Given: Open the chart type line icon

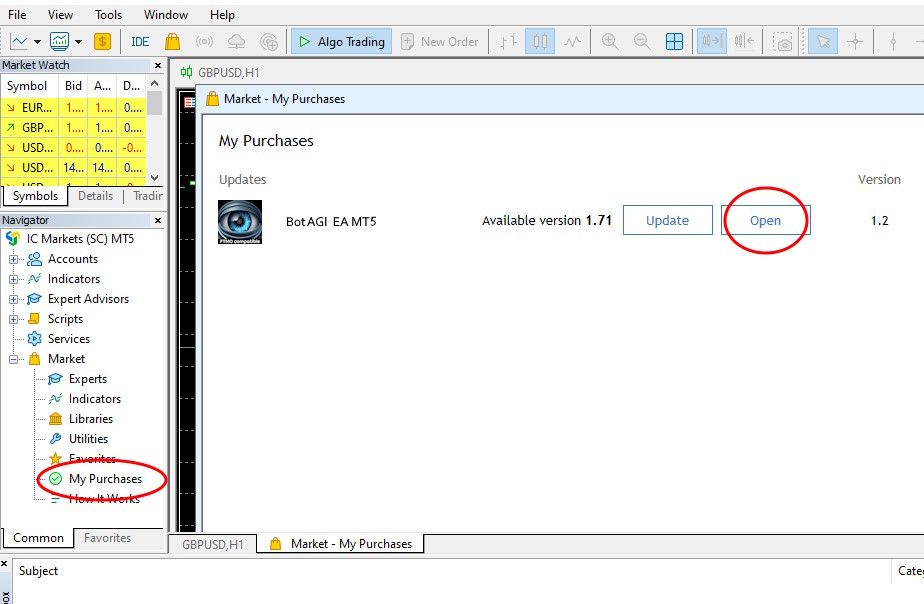Looking at the screenshot, I should click(x=19, y=42).
